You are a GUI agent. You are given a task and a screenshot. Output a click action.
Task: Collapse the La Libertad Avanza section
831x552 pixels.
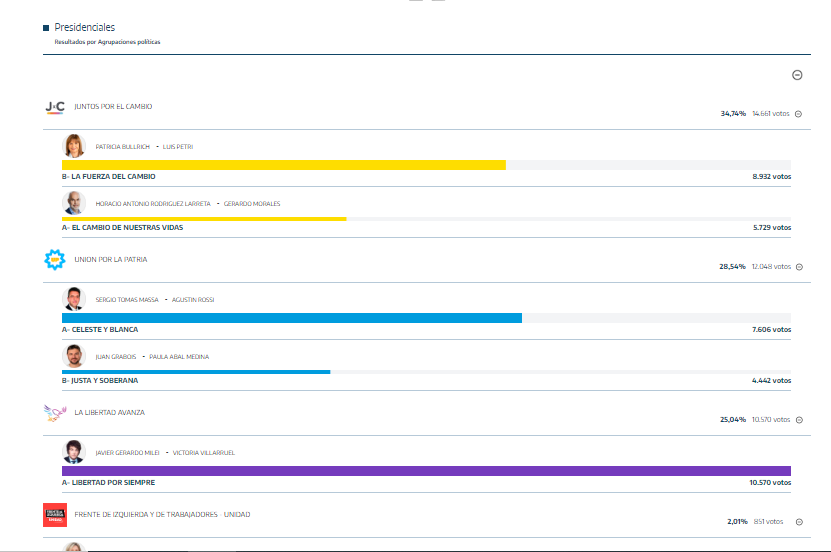pyautogui.click(x=798, y=420)
